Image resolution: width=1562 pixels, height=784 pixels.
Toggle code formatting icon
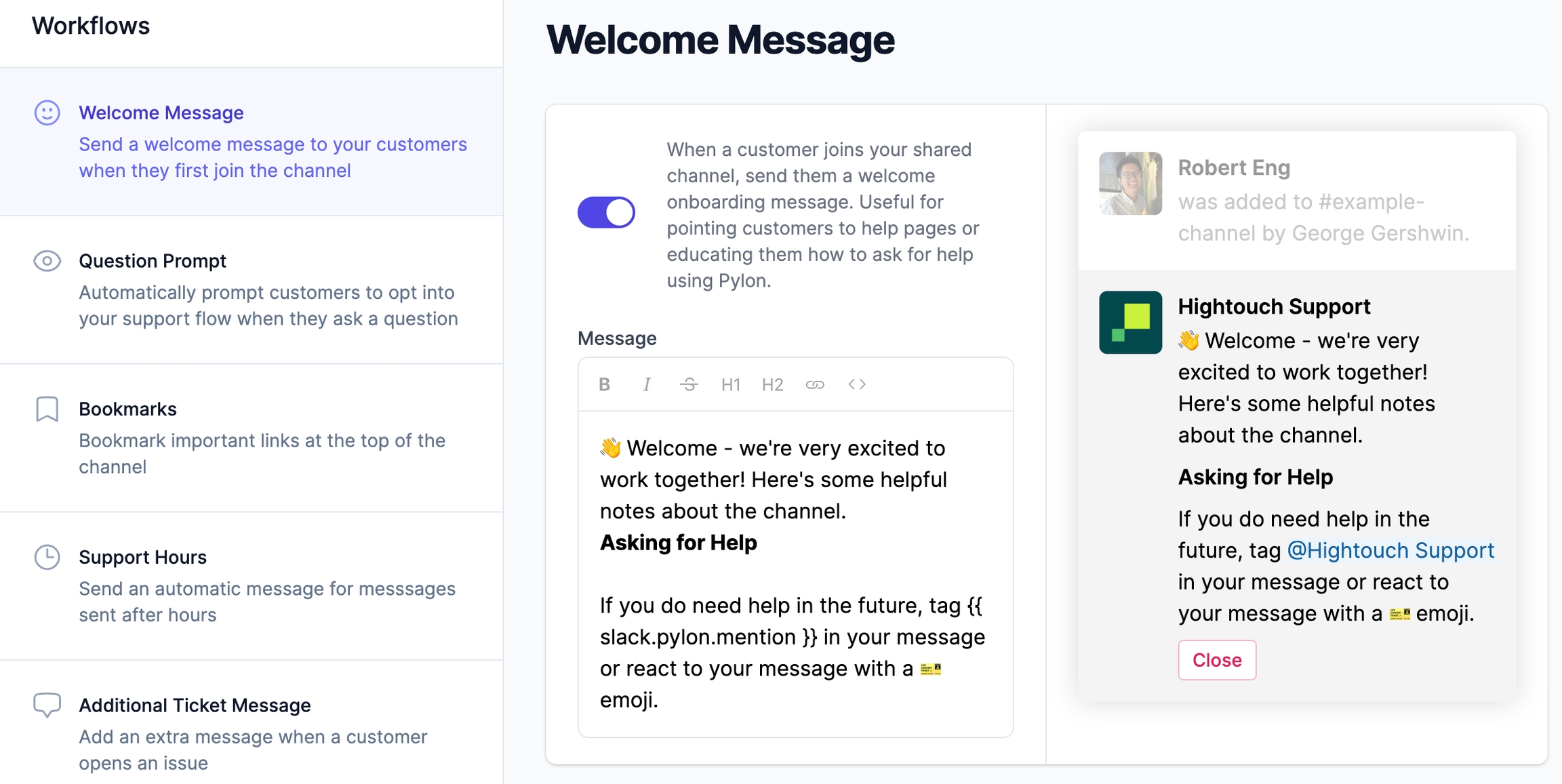click(x=857, y=385)
